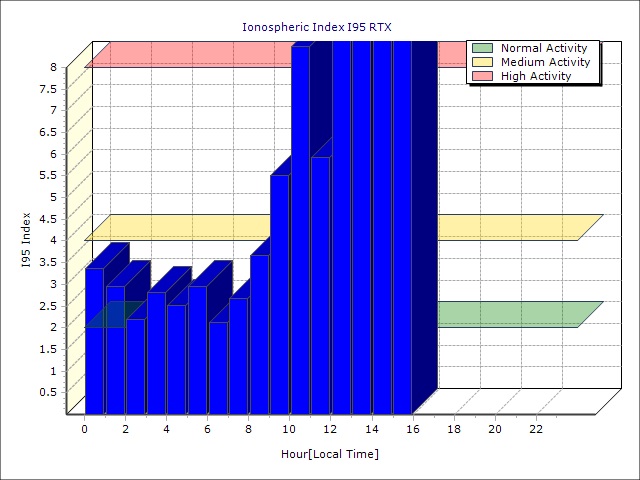Click the green normal activity threshold band
This screenshot has height=480, width=640.
[x=510, y=314]
